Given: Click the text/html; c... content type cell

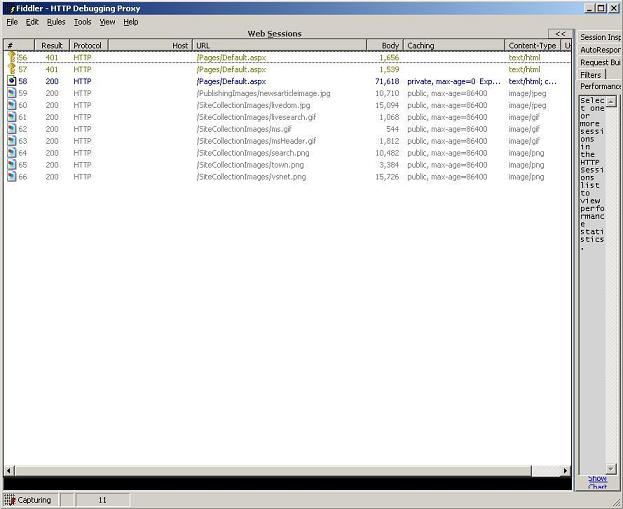Looking at the screenshot, I should coord(532,81).
